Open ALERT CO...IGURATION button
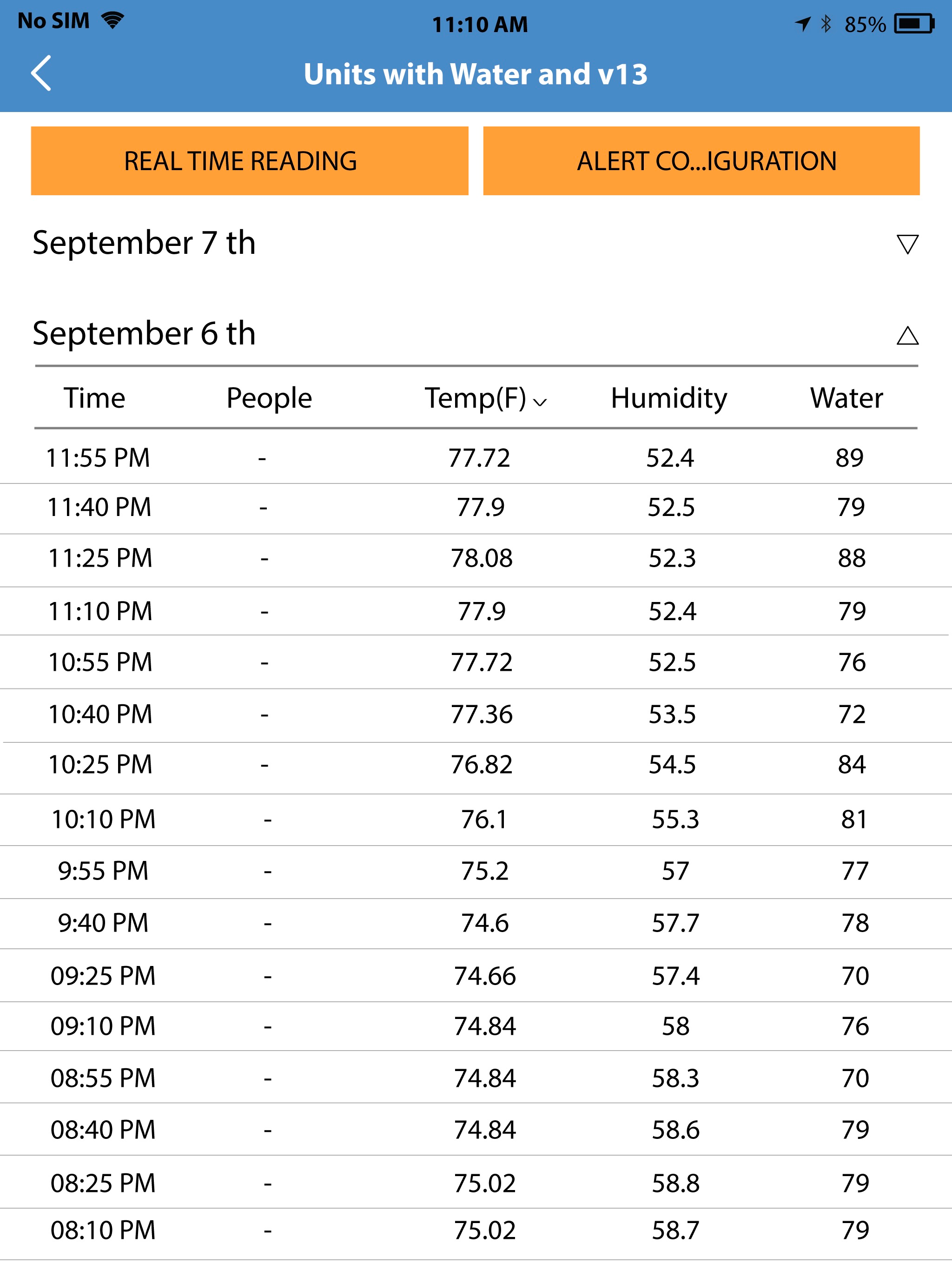This screenshot has height=1270, width=952. click(x=701, y=161)
